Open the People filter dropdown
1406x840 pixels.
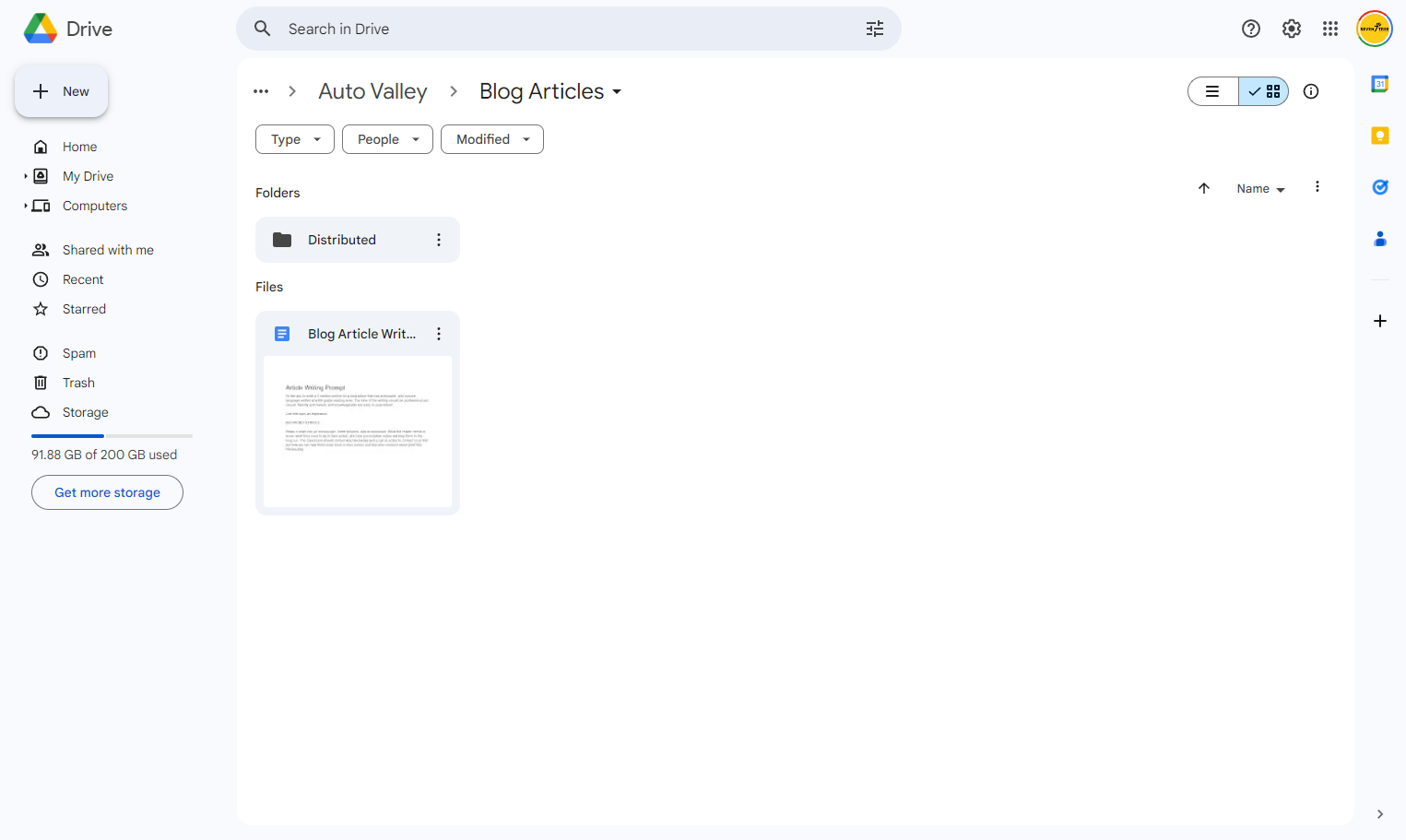(387, 139)
